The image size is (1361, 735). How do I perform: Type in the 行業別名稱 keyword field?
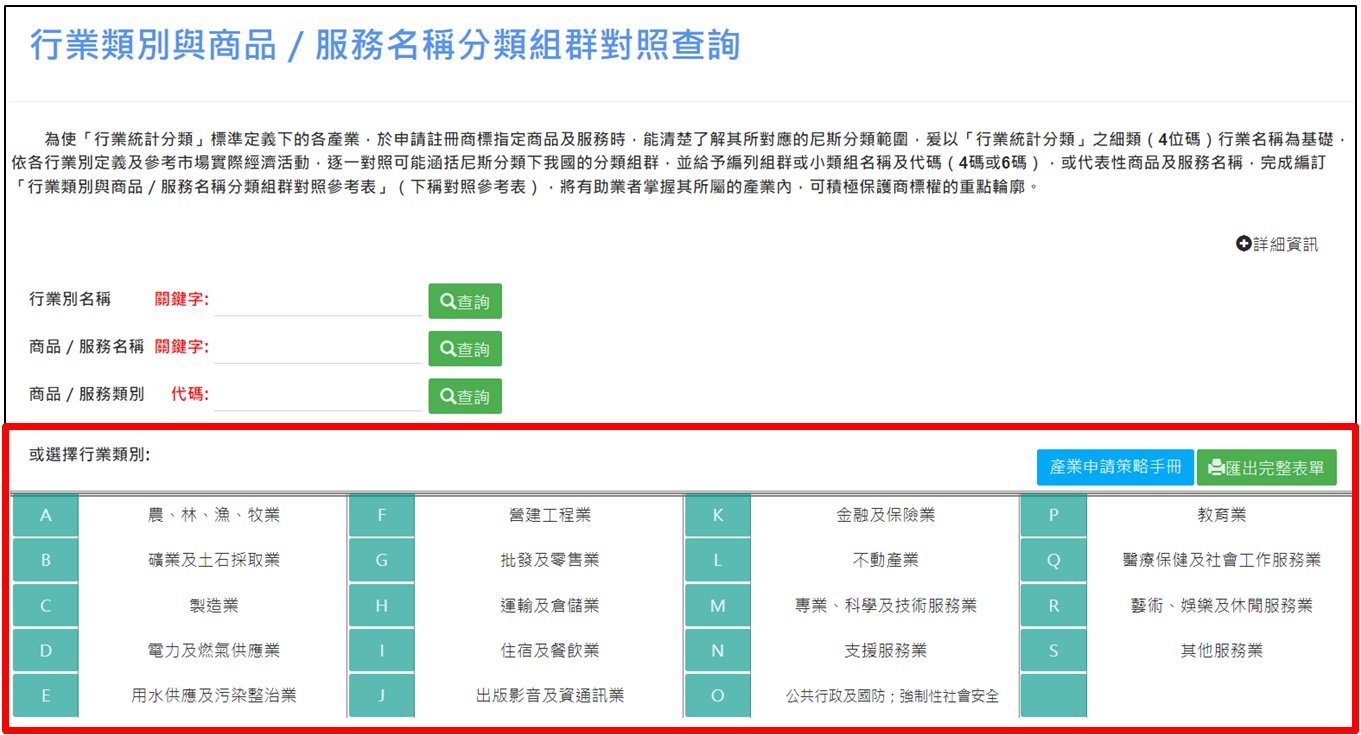pyautogui.click(x=318, y=300)
